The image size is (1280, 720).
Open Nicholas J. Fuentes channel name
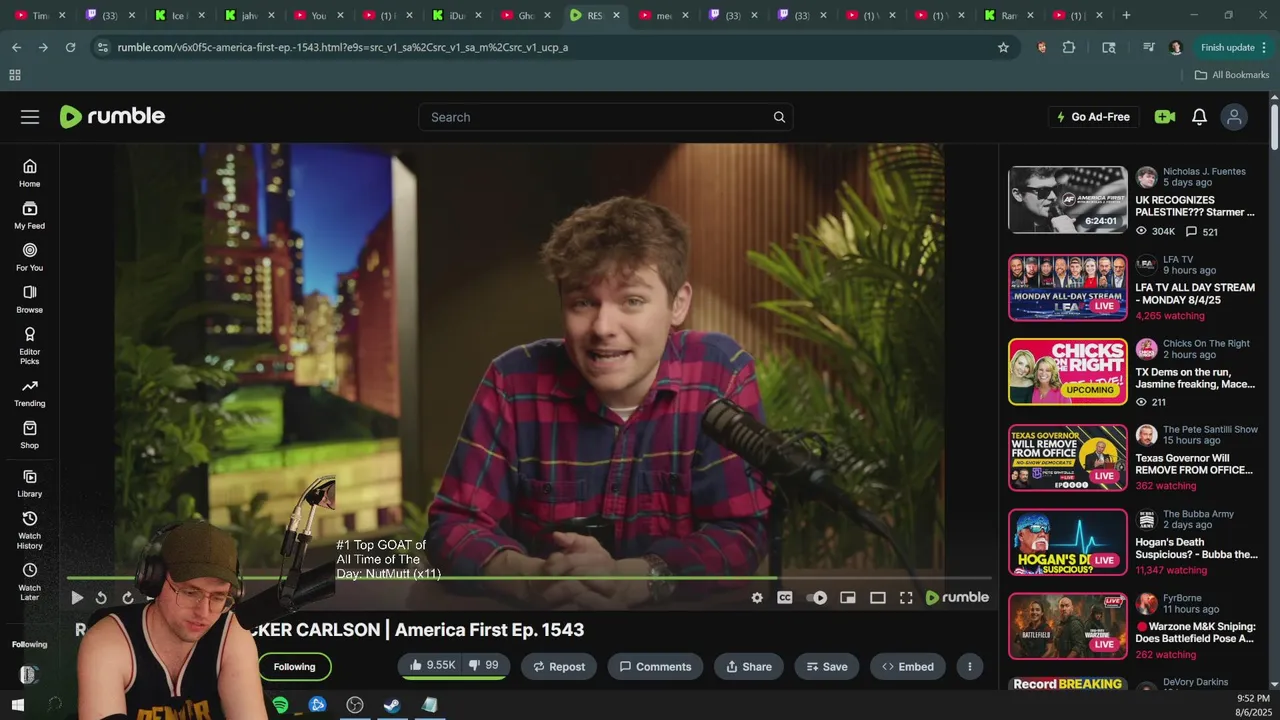1204,171
